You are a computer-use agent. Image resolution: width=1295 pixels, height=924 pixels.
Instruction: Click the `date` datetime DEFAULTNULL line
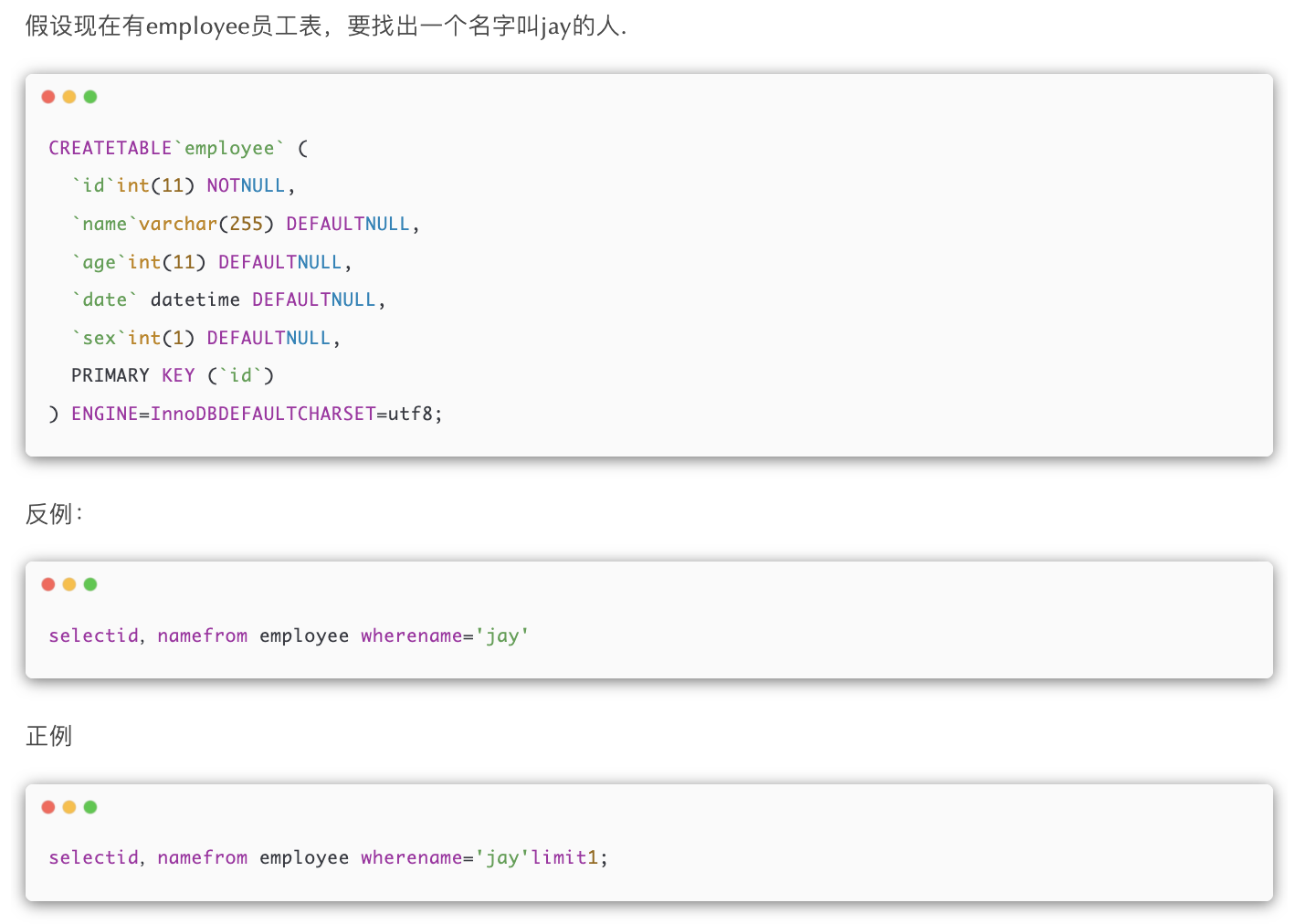point(228,300)
